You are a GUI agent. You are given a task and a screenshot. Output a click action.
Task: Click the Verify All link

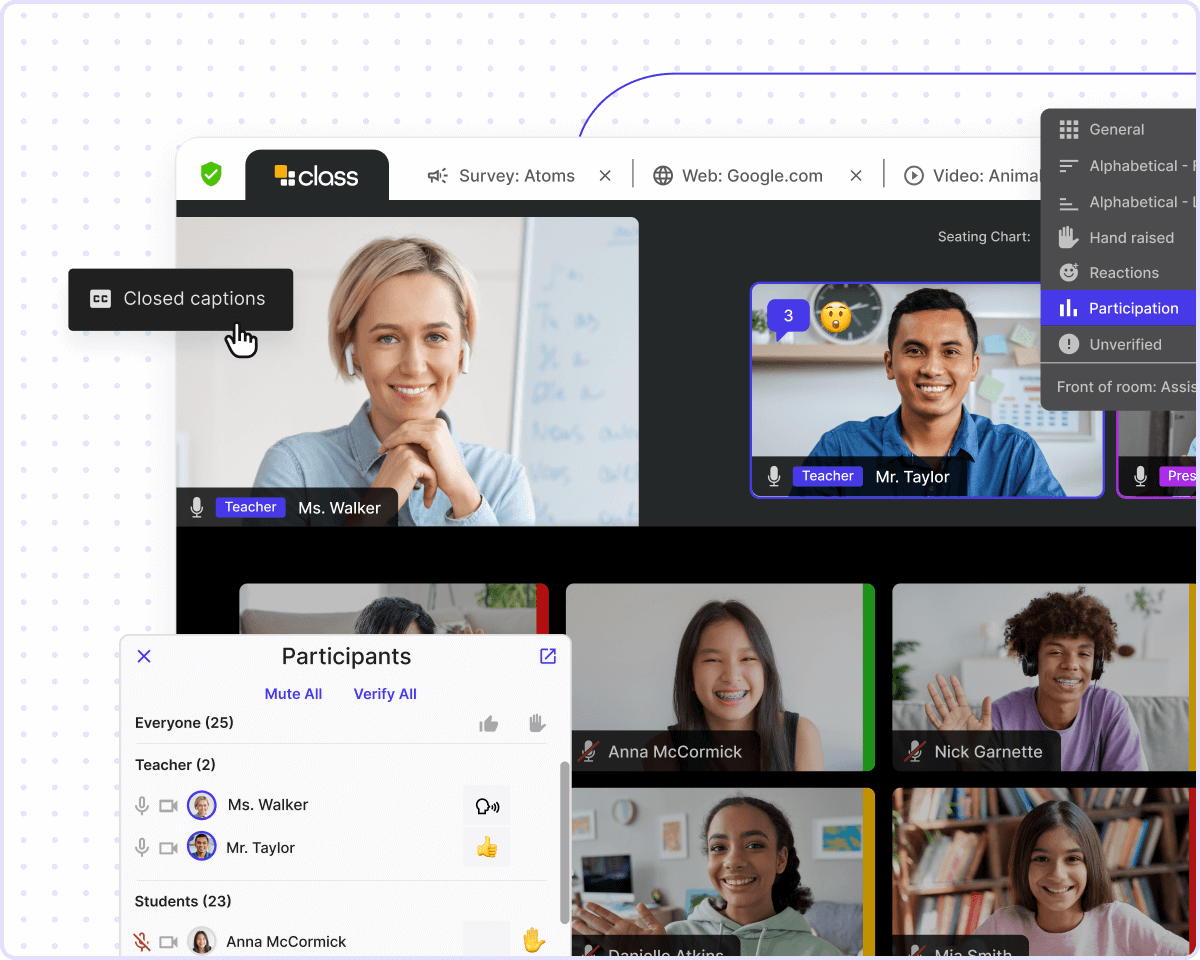(385, 694)
